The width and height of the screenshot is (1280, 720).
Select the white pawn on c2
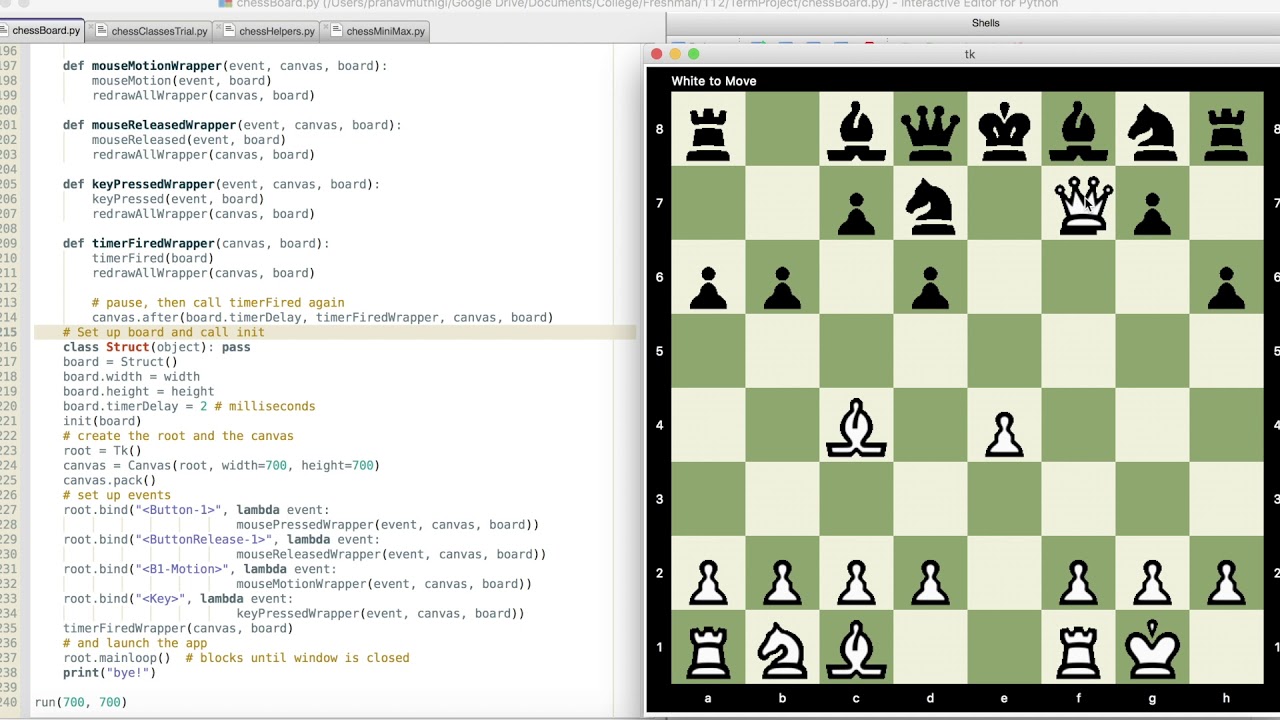tap(856, 583)
